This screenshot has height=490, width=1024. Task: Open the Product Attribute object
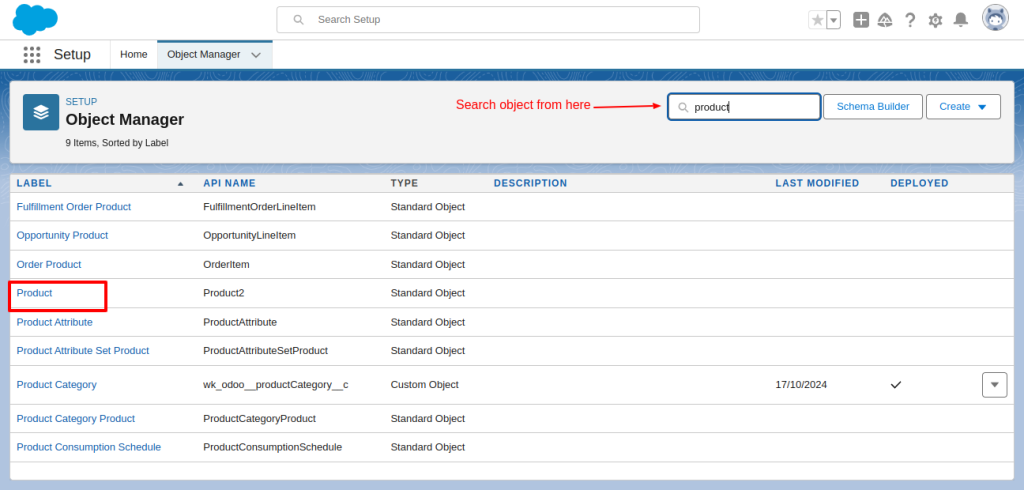[x=54, y=322]
